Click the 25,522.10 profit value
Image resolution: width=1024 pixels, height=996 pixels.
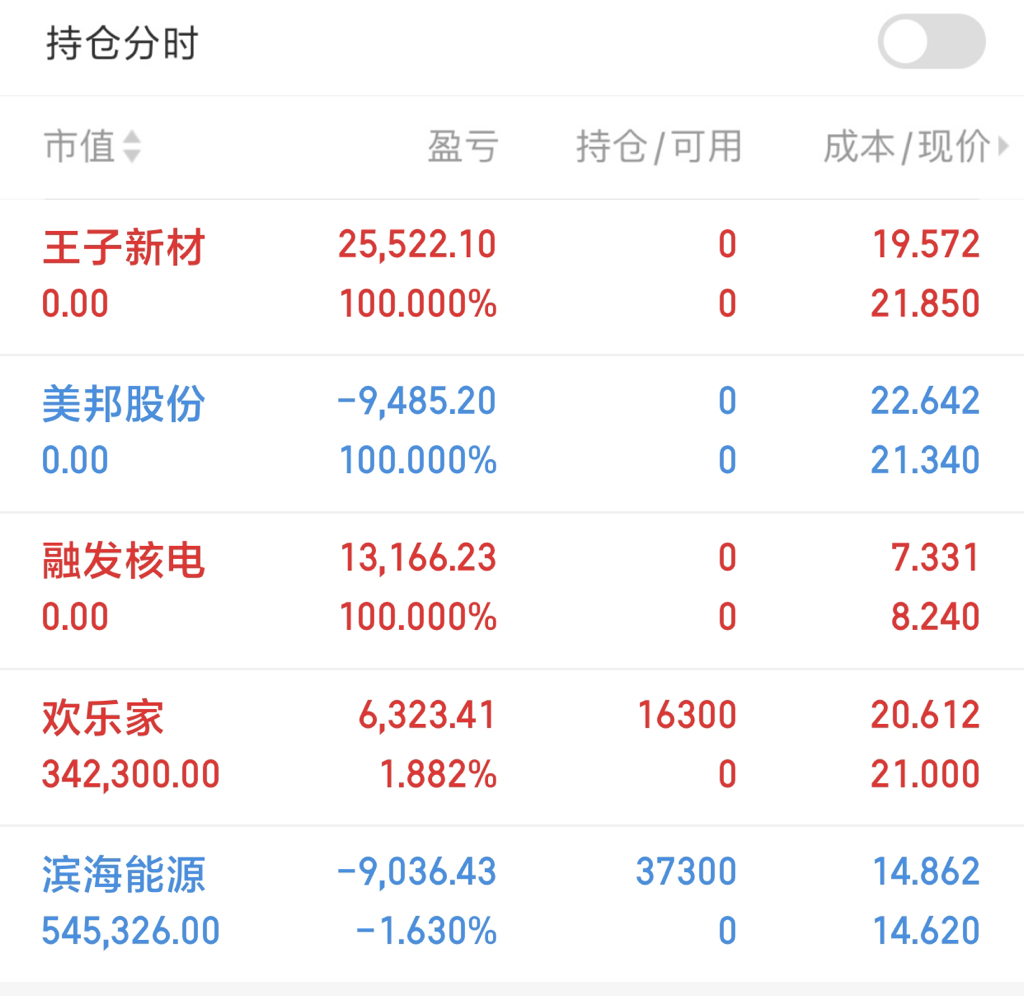pyautogui.click(x=417, y=245)
